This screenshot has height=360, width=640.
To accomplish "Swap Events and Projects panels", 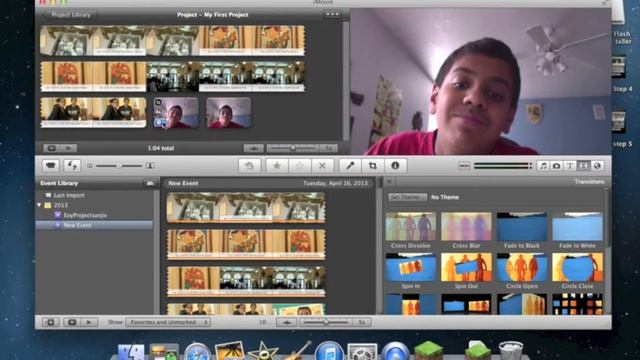I will pos(72,166).
